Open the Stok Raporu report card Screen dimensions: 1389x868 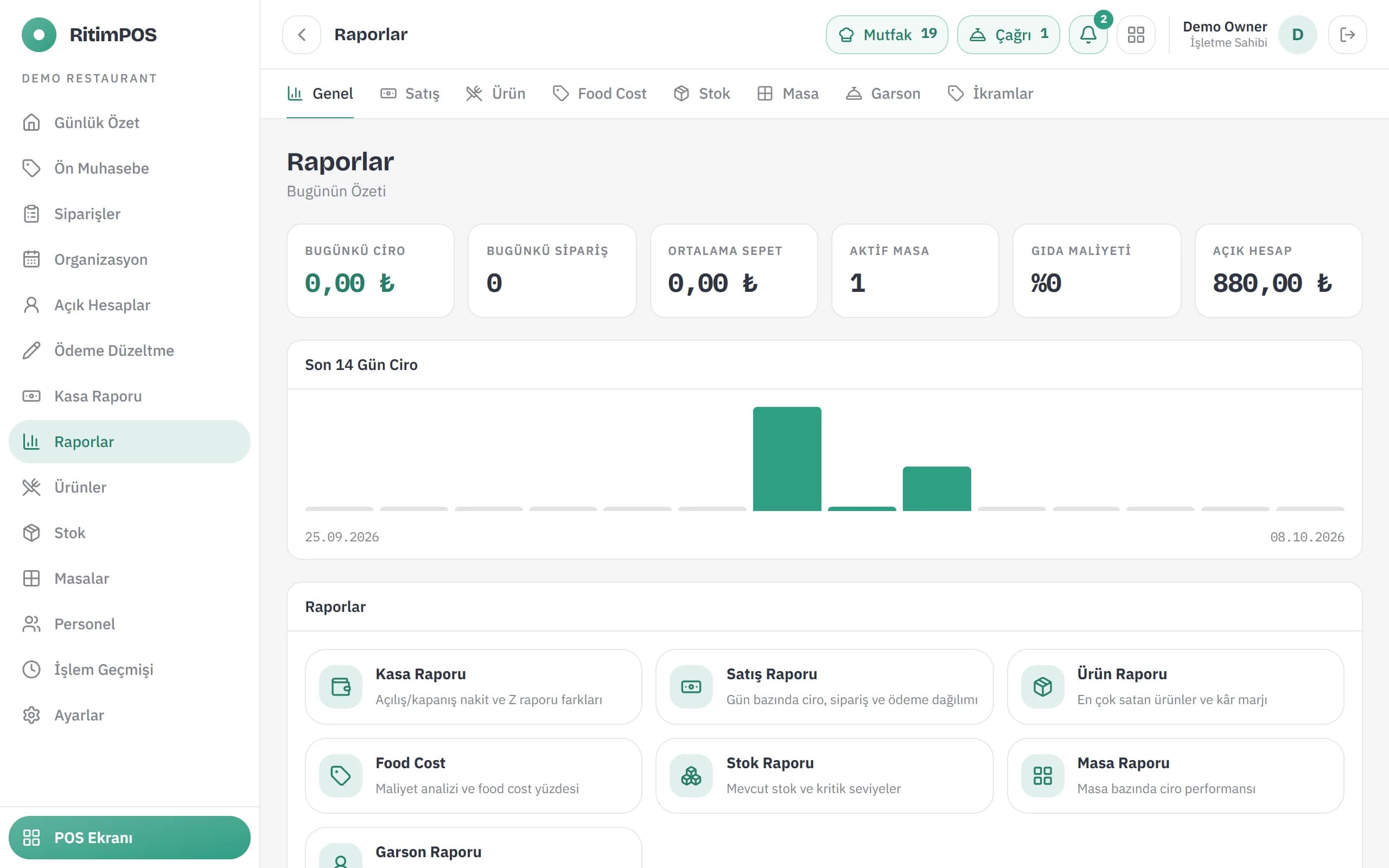click(824, 776)
